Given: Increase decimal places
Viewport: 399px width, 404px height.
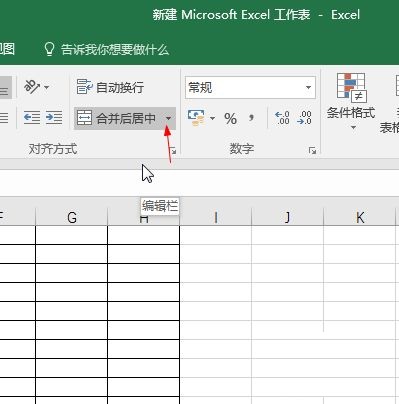Looking at the screenshot, I should tap(282, 118).
